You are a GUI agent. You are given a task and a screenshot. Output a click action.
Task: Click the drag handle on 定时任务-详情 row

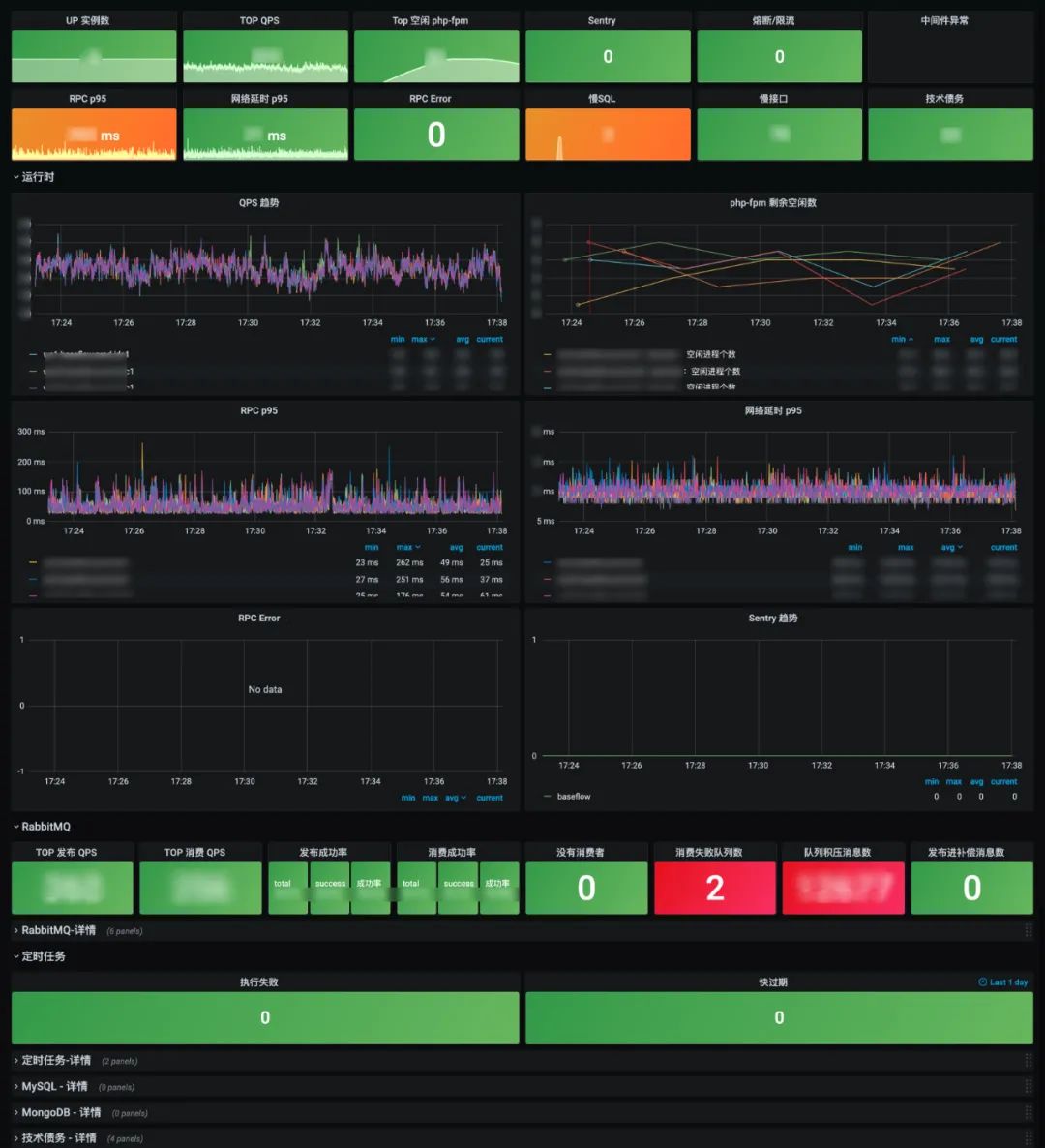click(x=1028, y=1060)
